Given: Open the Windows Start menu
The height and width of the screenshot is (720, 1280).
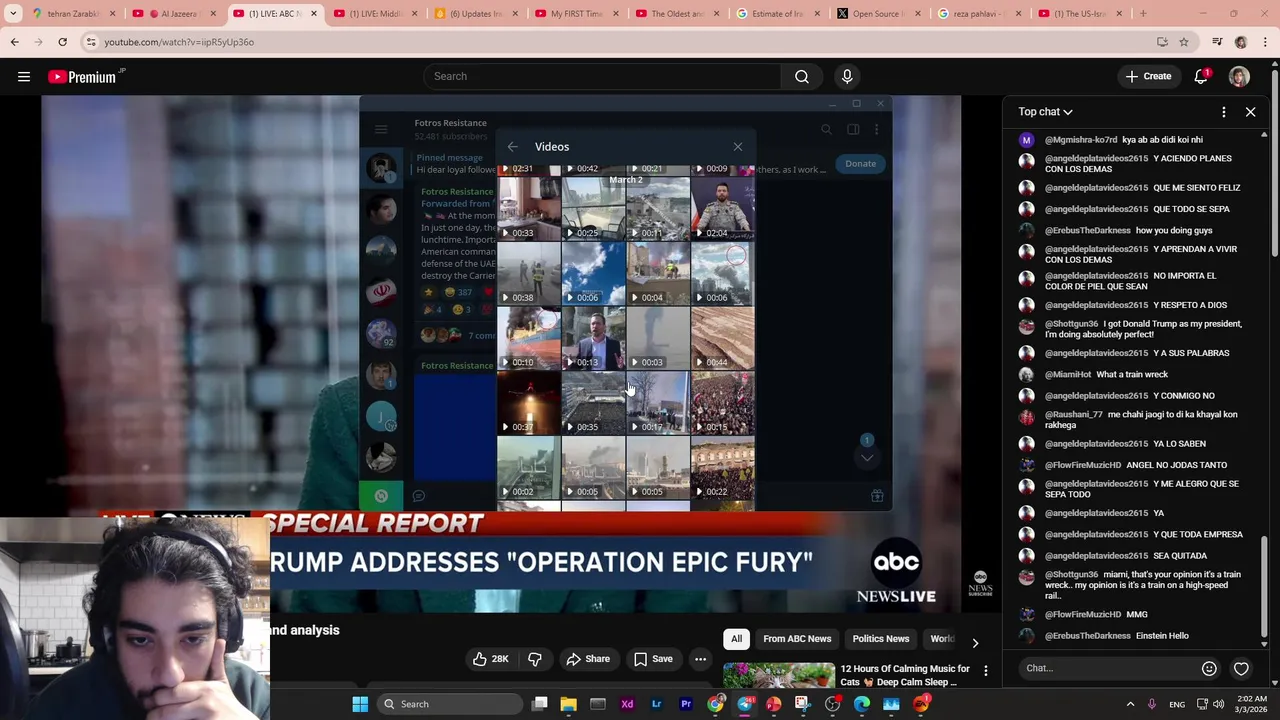Looking at the screenshot, I should (360, 704).
